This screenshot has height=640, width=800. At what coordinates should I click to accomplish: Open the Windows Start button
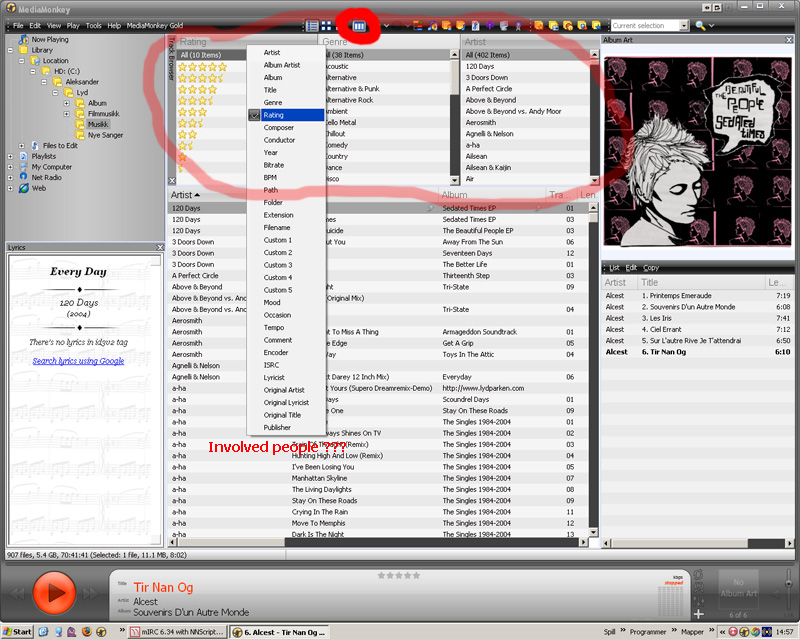17,632
